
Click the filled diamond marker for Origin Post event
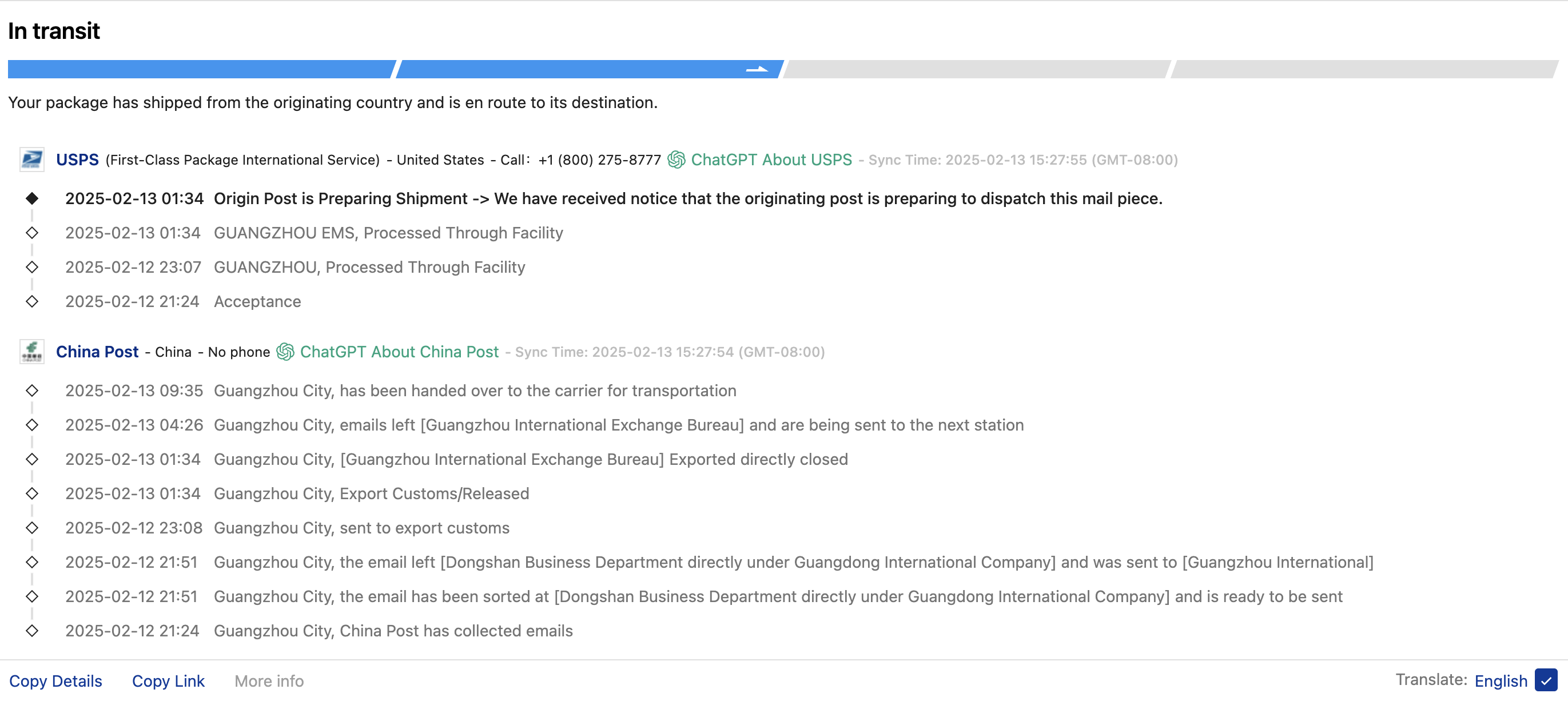(x=32, y=198)
